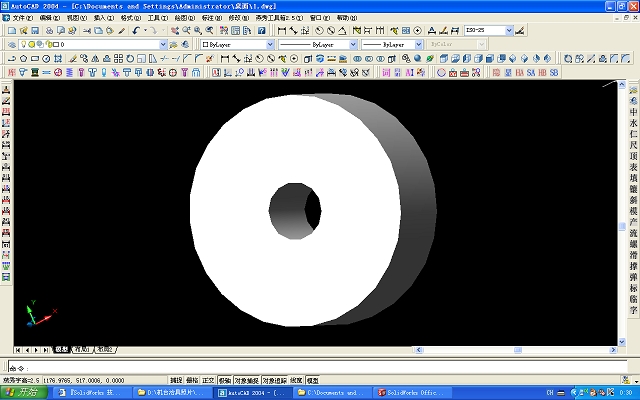Click the Undo arrow icon
Image resolution: width=640 pixels, height=400 pixels.
point(136,31)
